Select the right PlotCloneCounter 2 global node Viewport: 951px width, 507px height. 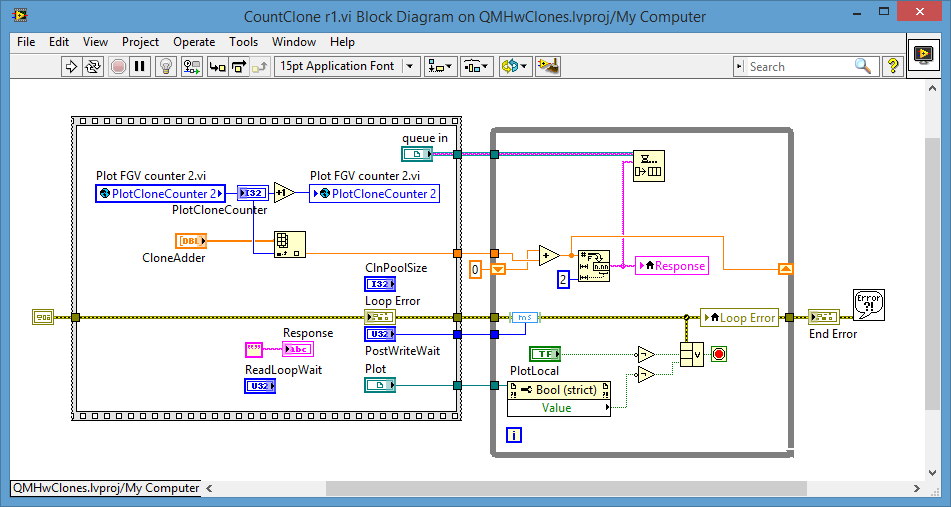[x=374, y=193]
